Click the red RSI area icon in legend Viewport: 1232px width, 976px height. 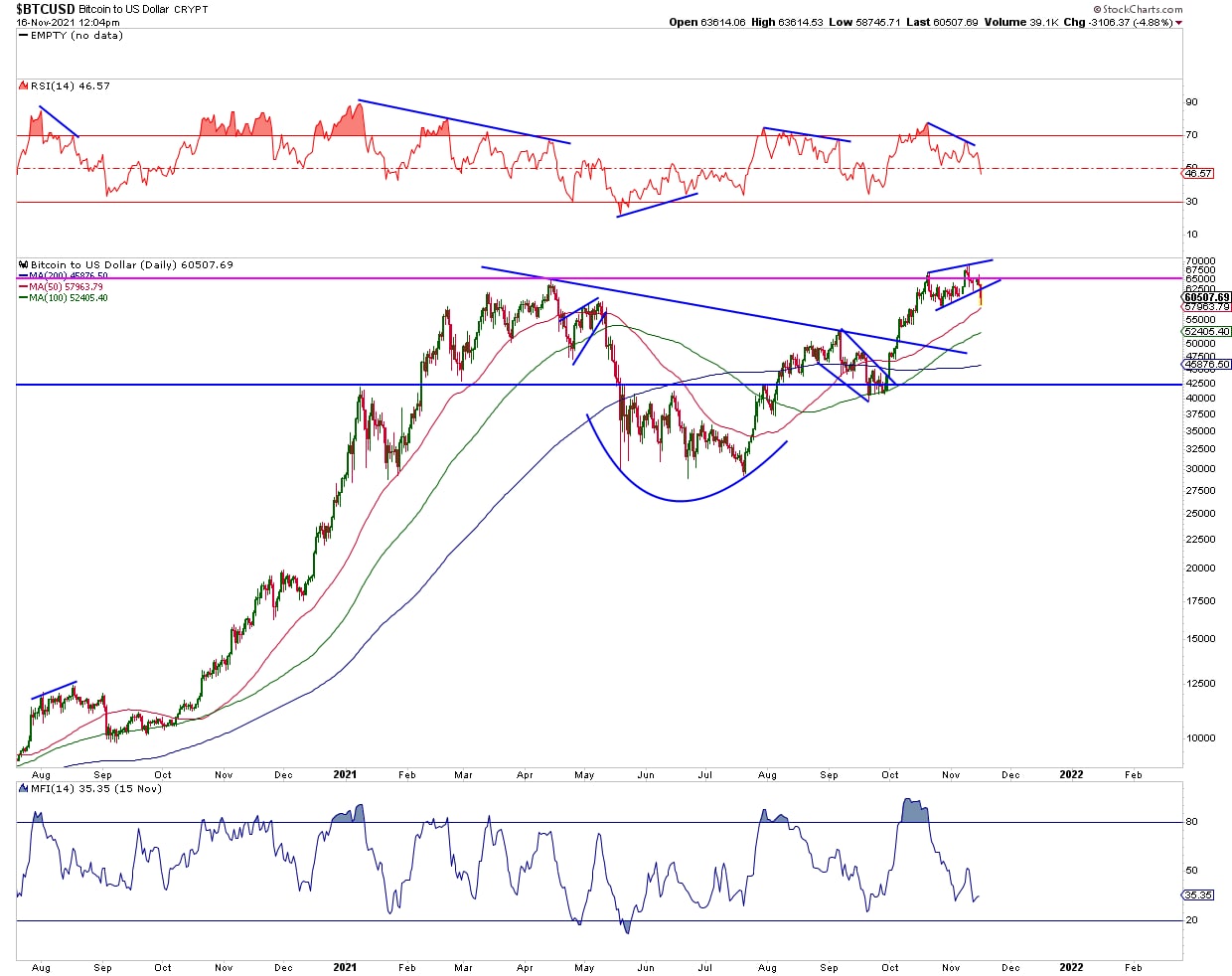coord(23,85)
